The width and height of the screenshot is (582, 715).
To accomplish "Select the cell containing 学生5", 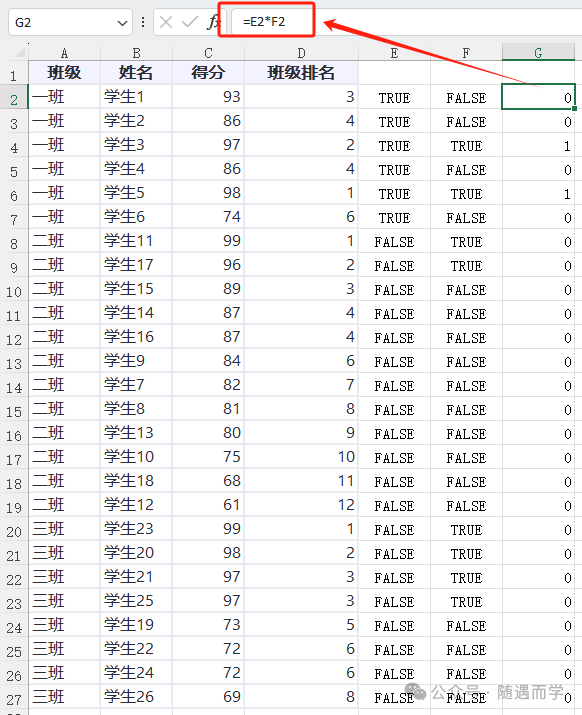I will point(136,193).
